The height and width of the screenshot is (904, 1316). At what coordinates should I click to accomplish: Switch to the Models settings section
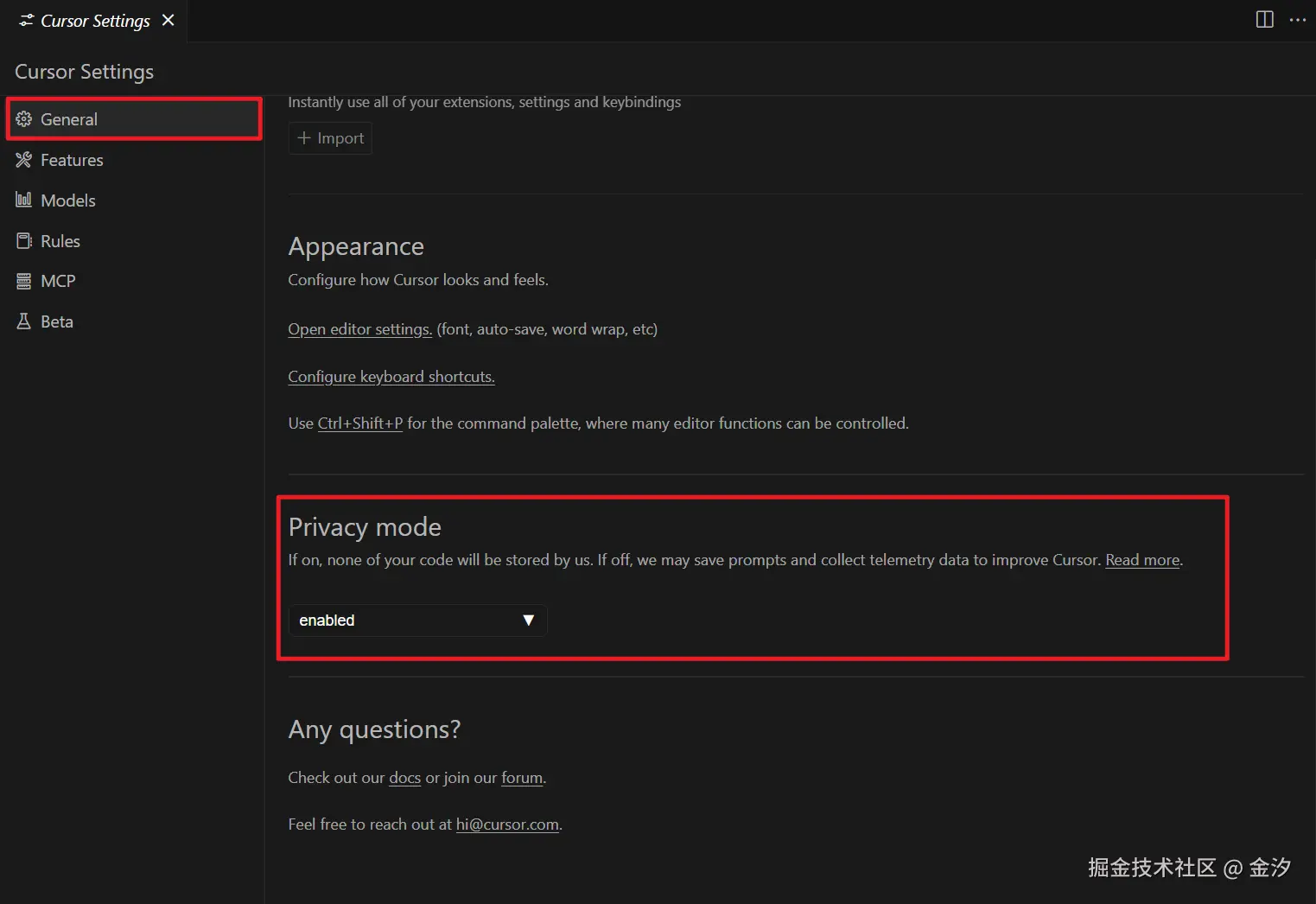(68, 201)
